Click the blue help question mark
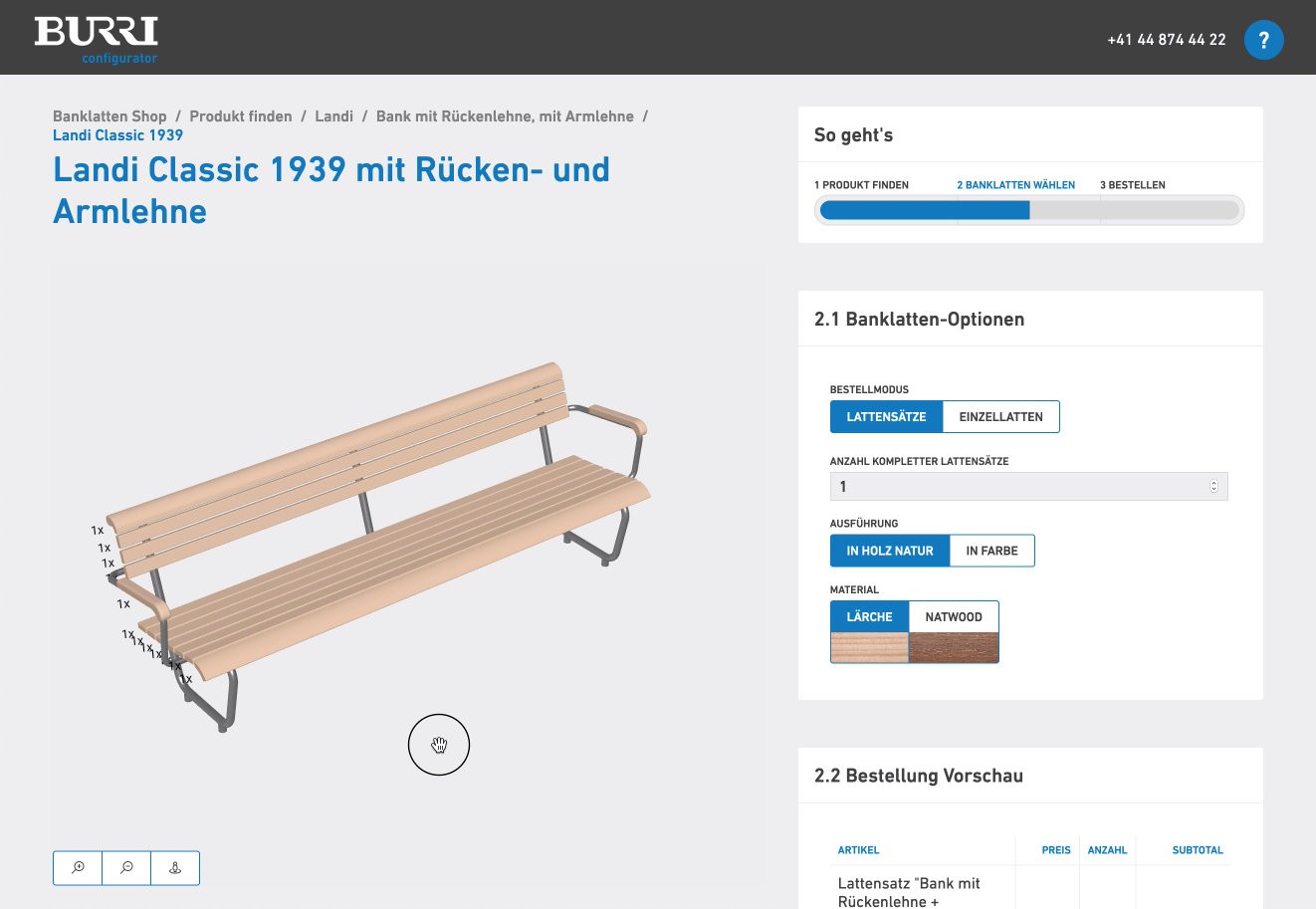1316x909 pixels. 1263,40
